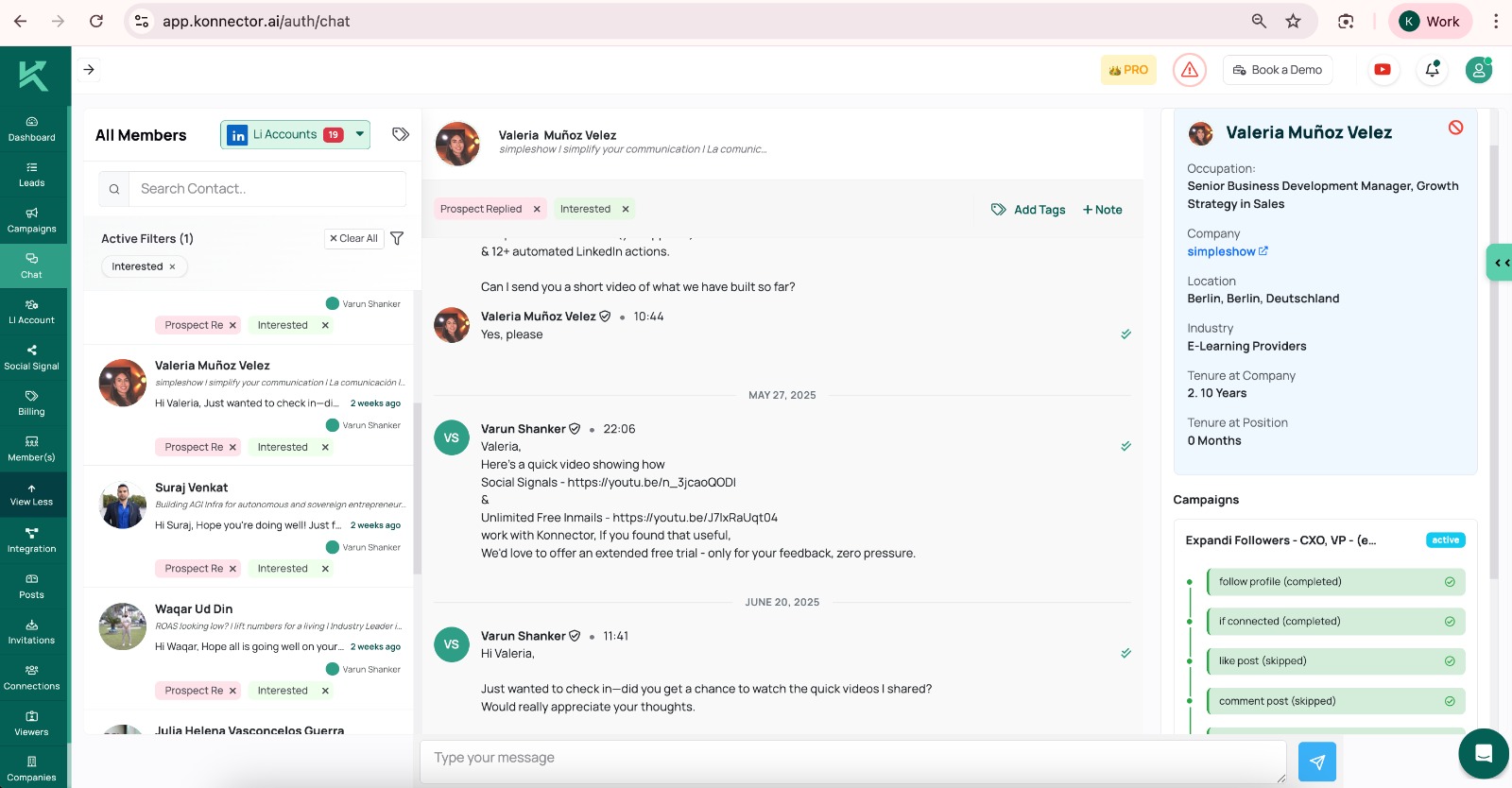Open Companies in the sidebar
This screenshot has width=1512, height=788.
pos(32,769)
